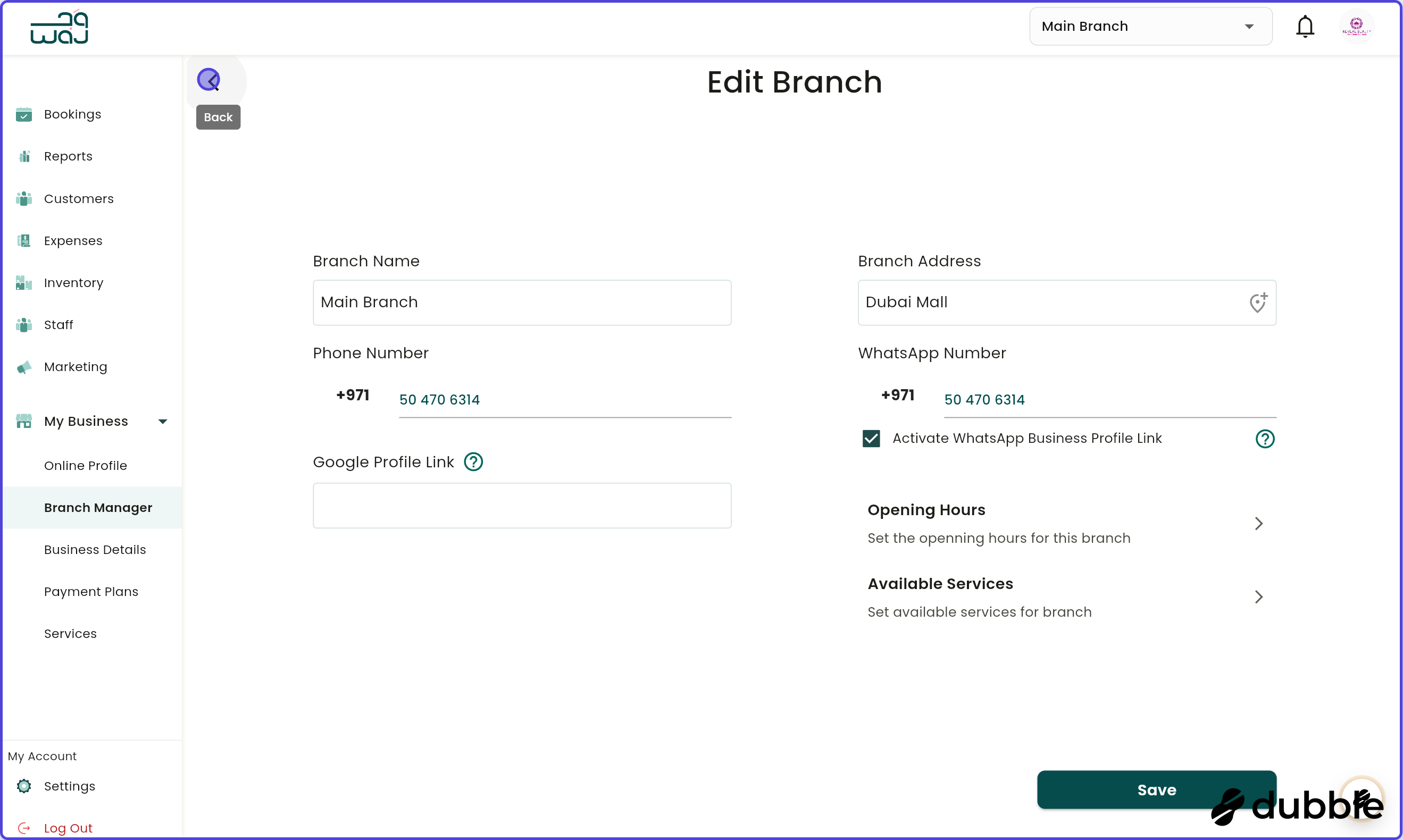Screen dimensions: 1403x840
Task: Open the Customers page
Action: pyautogui.click(x=79, y=198)
